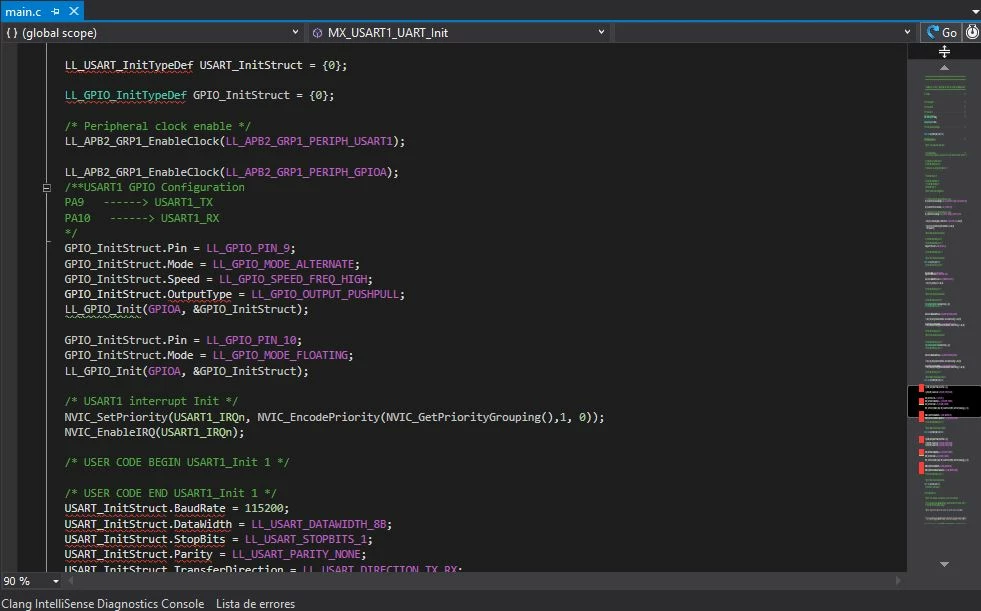Image resolution: width=981 pixels, height=611 pixels.
Task: Click the stopwatch icon next to Go
Action: [972, 33]
